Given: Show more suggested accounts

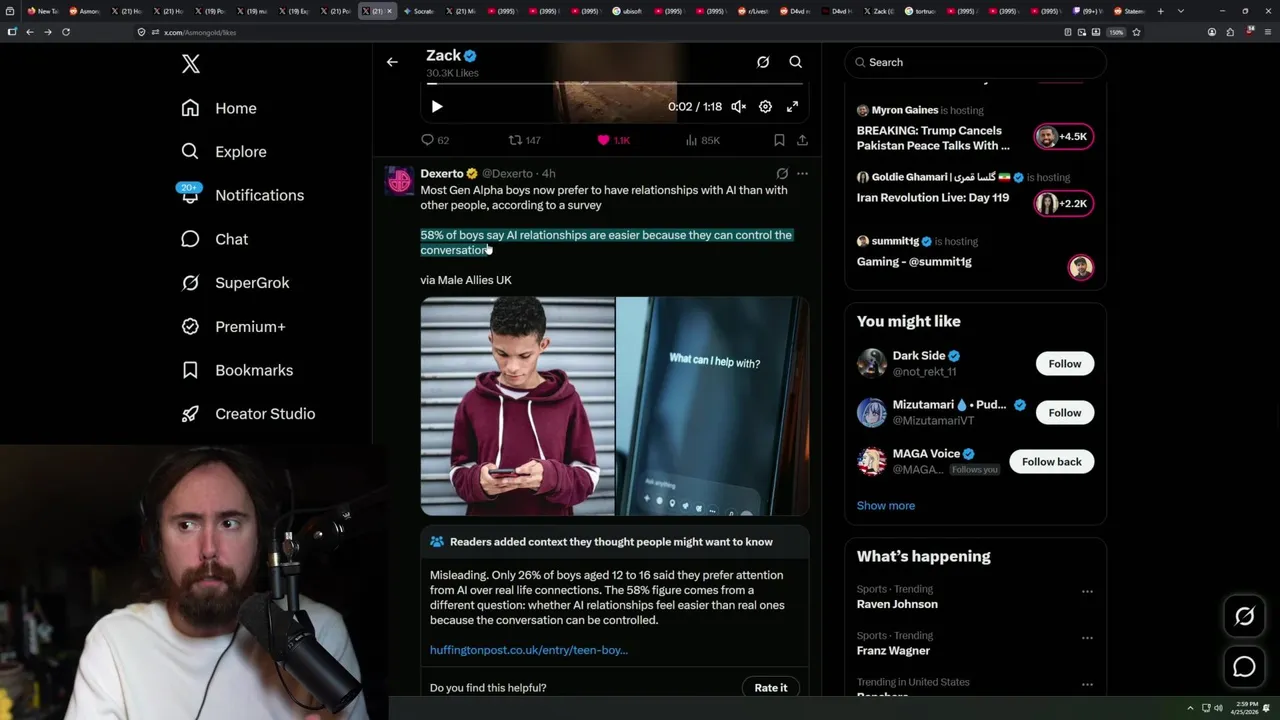Looking at the screenshot, I should coord(886,506).
